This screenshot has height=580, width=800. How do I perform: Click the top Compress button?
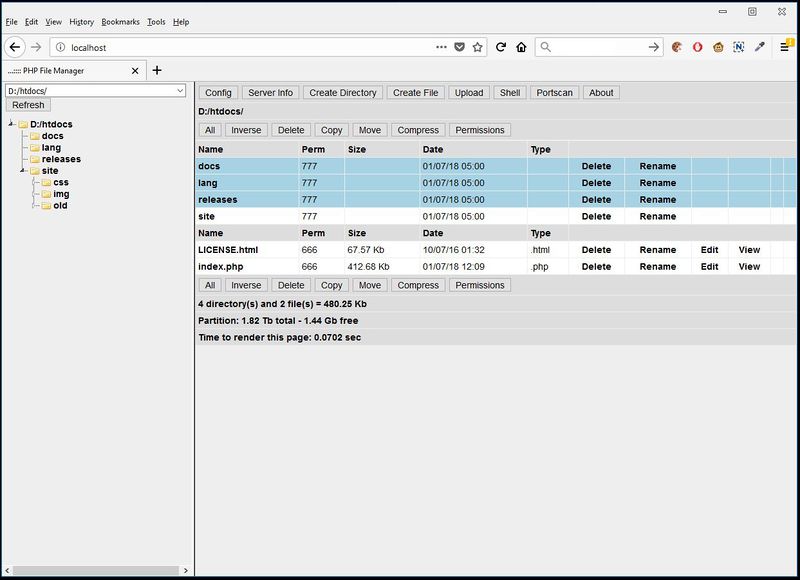coord(418,130)
